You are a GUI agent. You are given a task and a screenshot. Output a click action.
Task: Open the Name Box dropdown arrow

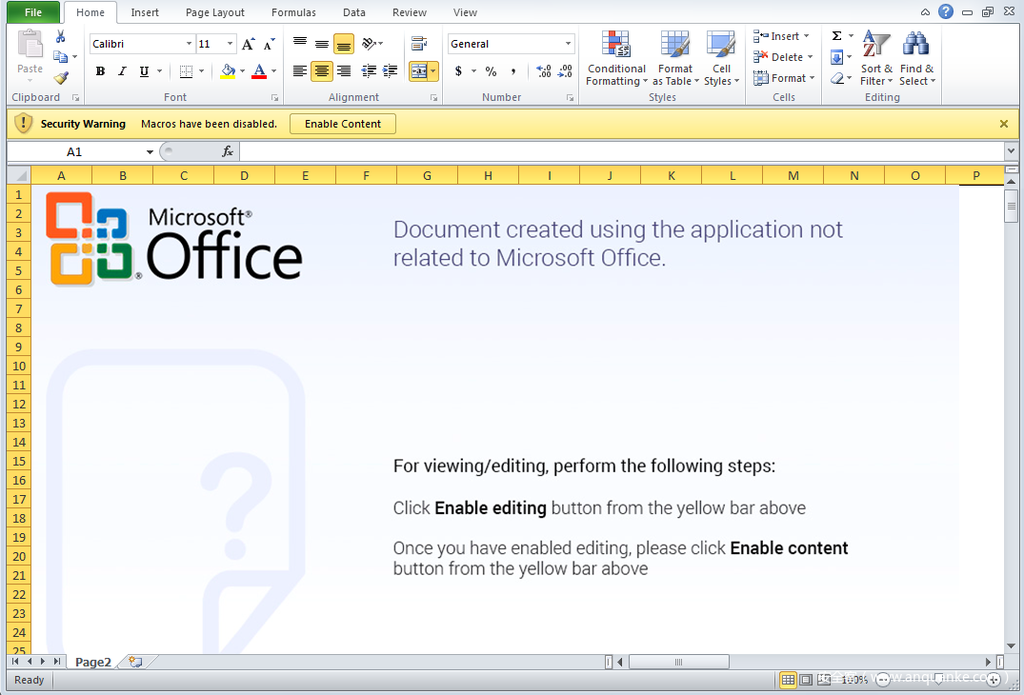point(150,152)
